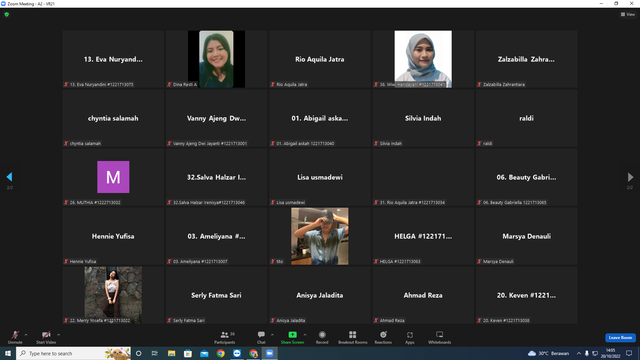This screenshot has height=360, width=640.
Task: Select 20. Keven participant tile
Action: [527, 295]
